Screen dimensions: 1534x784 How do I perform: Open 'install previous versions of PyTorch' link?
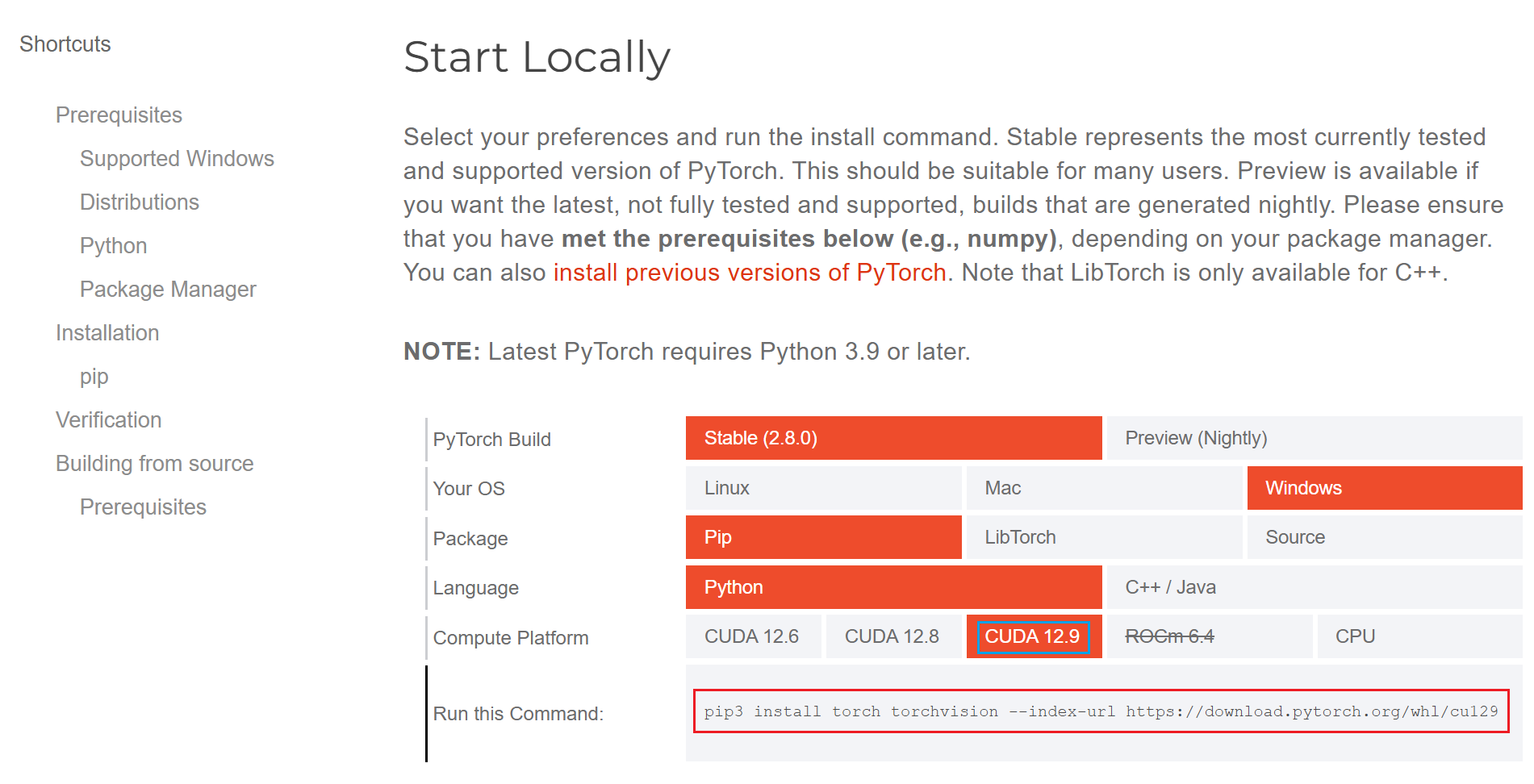coord(750,273)
